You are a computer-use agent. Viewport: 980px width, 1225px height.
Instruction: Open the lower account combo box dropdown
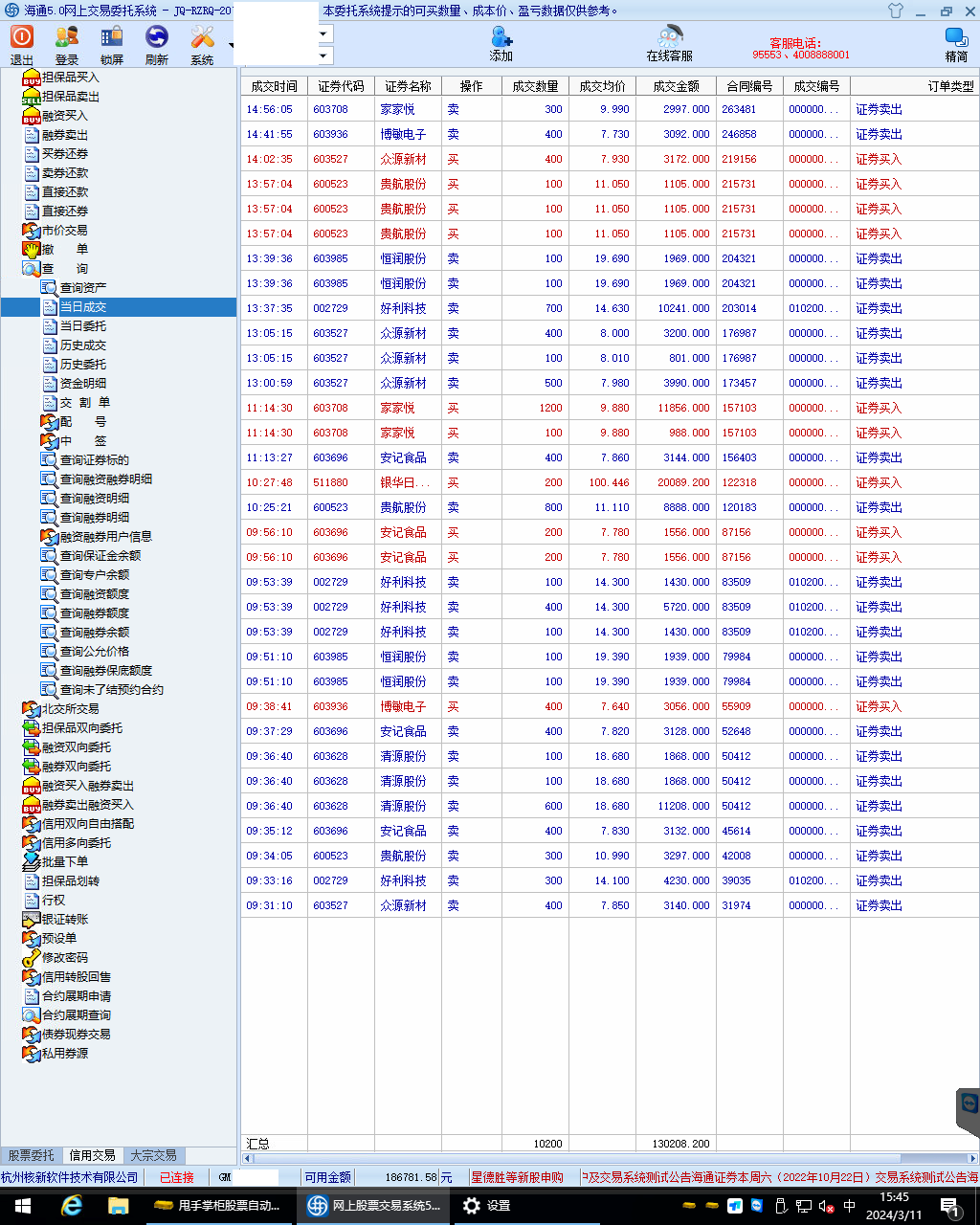324,56
